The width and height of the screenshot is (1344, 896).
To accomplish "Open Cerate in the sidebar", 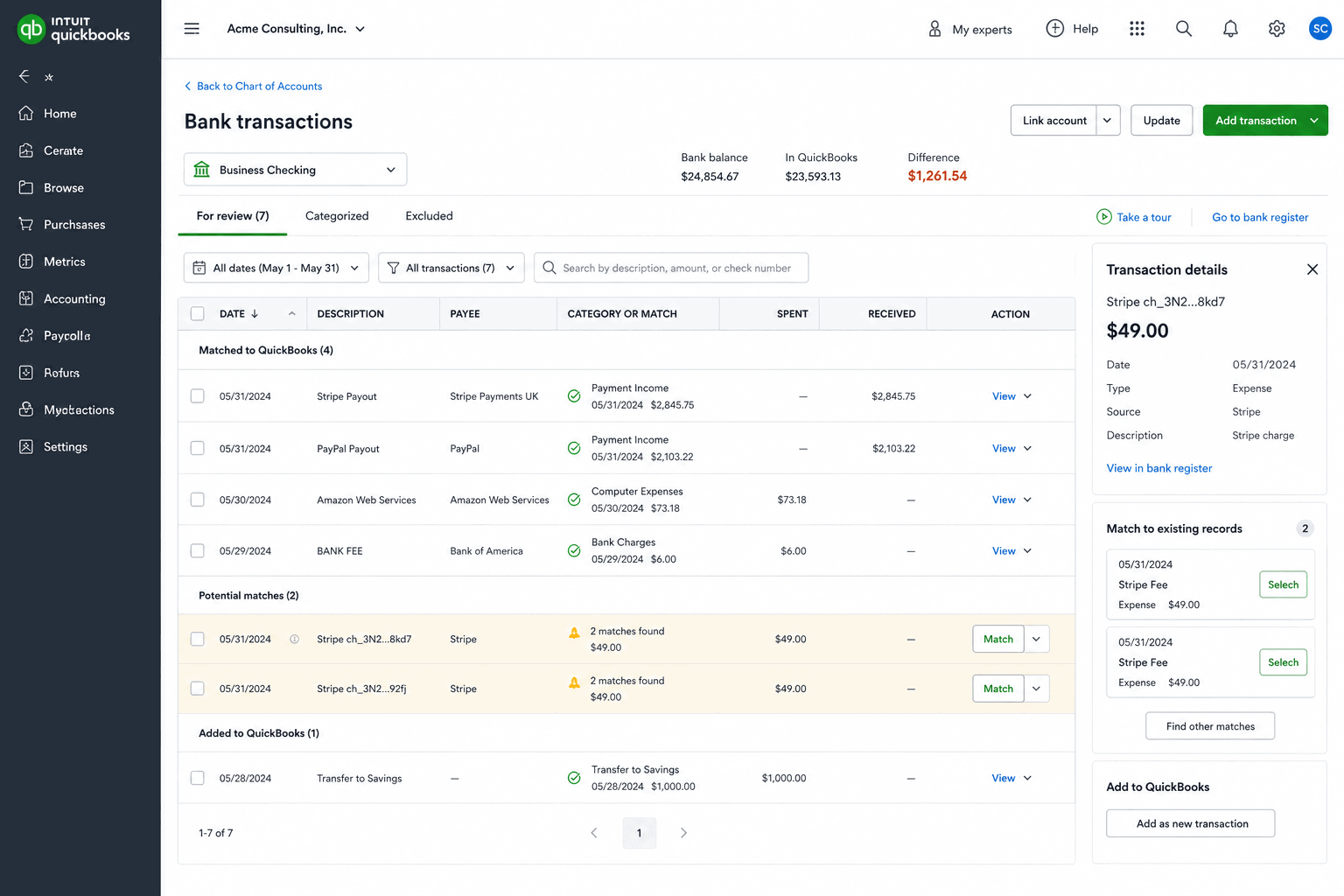I will point(64,150).
